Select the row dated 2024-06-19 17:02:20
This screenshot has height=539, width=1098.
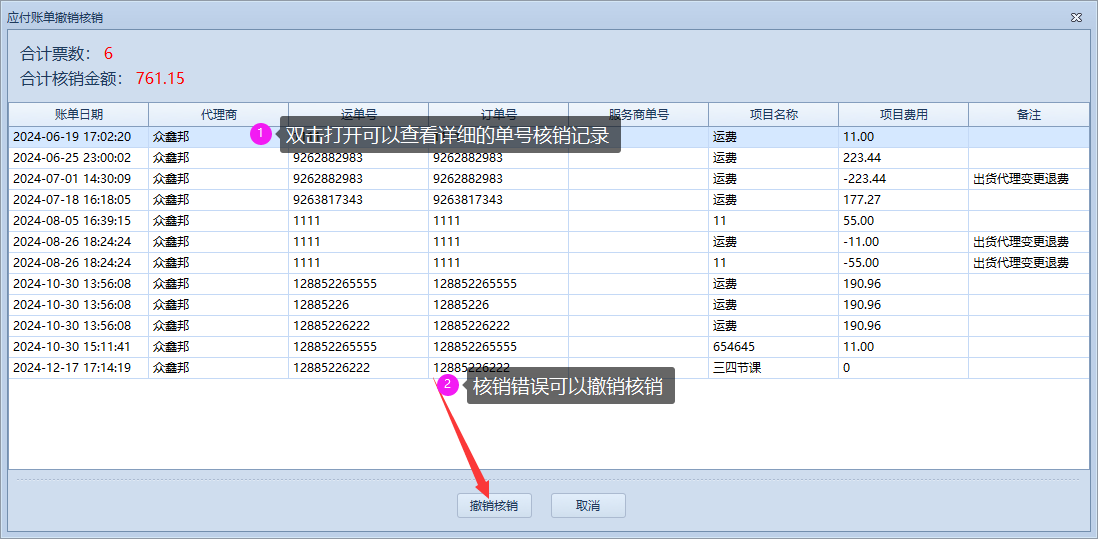pos(72,137)
